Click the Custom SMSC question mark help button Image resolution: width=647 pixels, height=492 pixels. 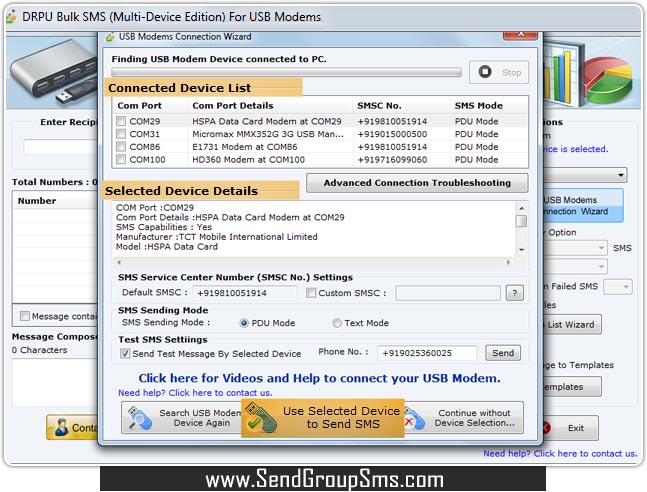(x=515, y=293)
